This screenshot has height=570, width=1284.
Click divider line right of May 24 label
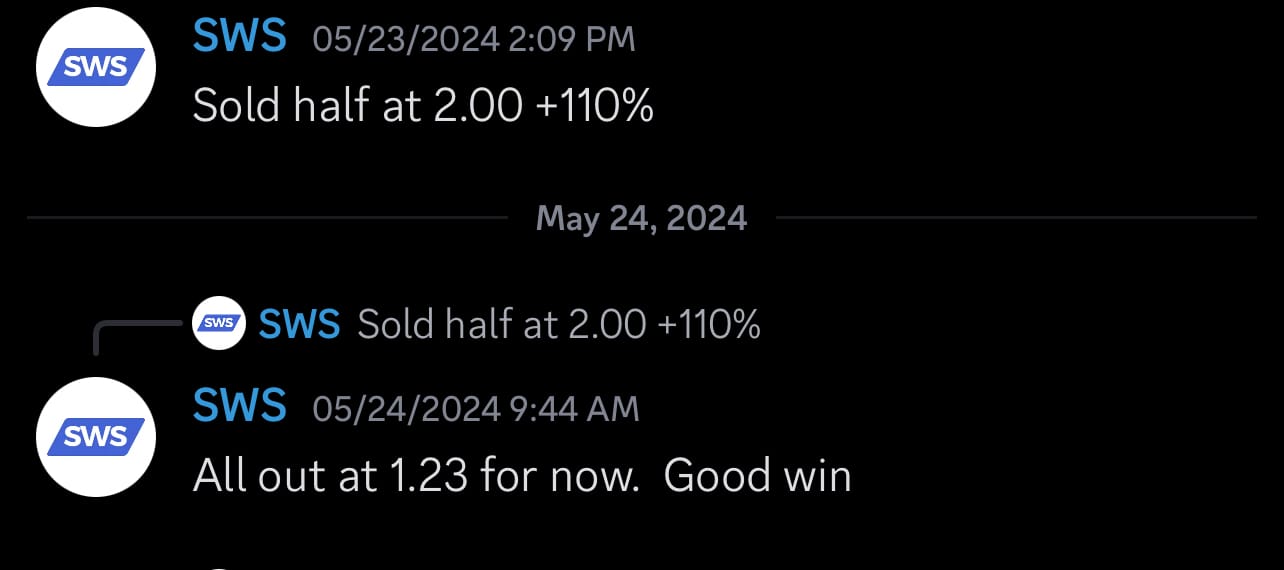point(1016,217)
